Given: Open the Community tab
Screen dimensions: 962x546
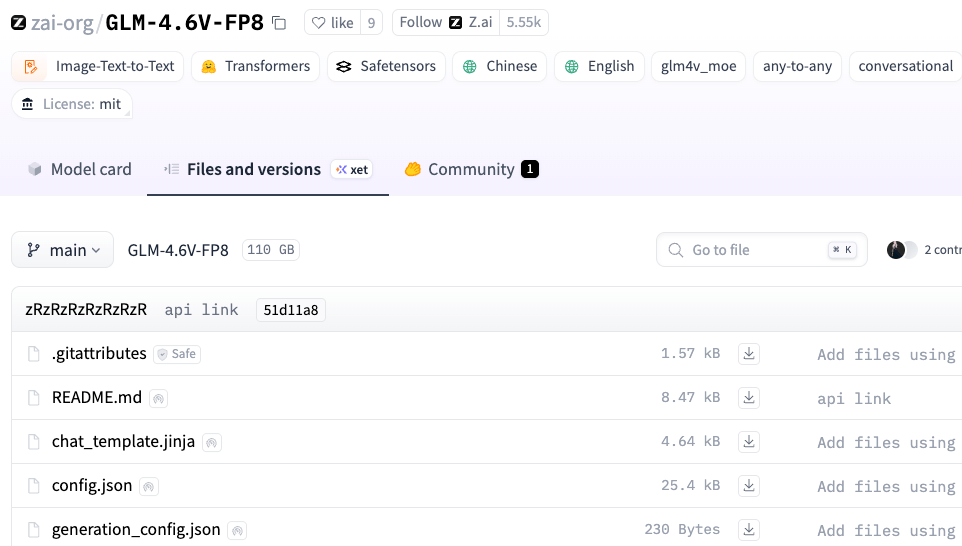Looking at the screenshot, I should point(471,169).
